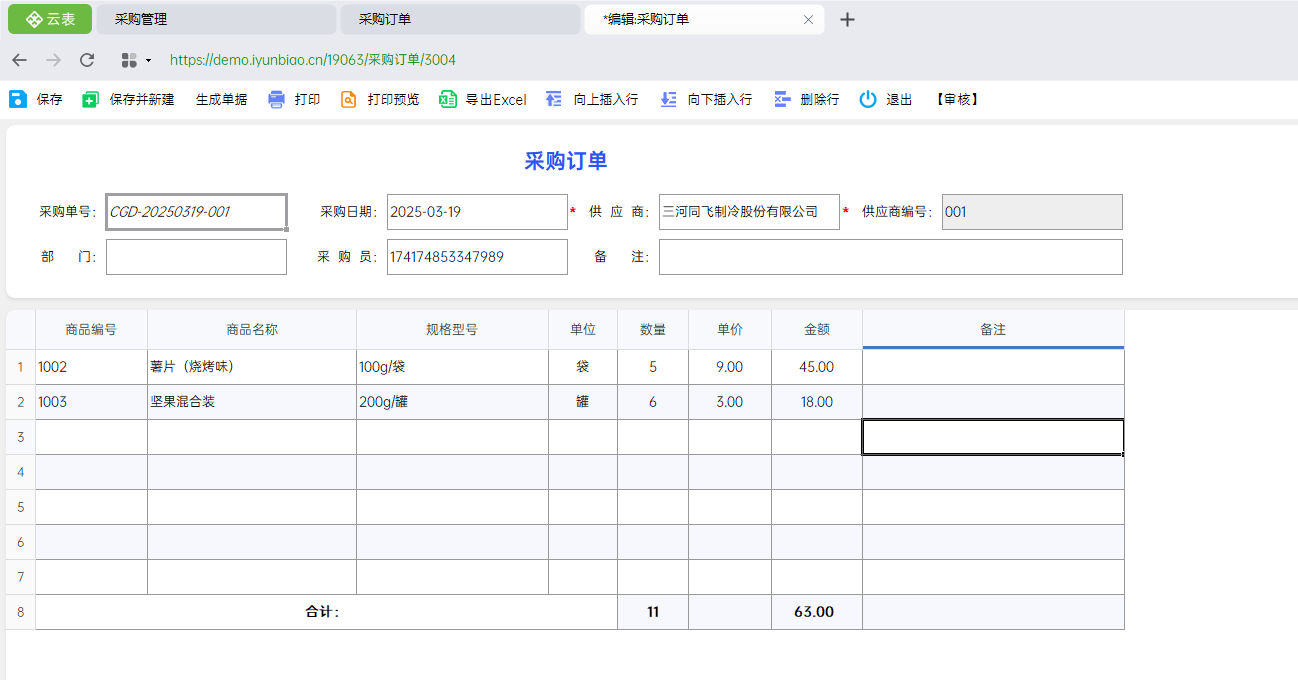This screenshot has width=1298, height=680.
Task: Go back with the left arrow
Action: (19, 60)
